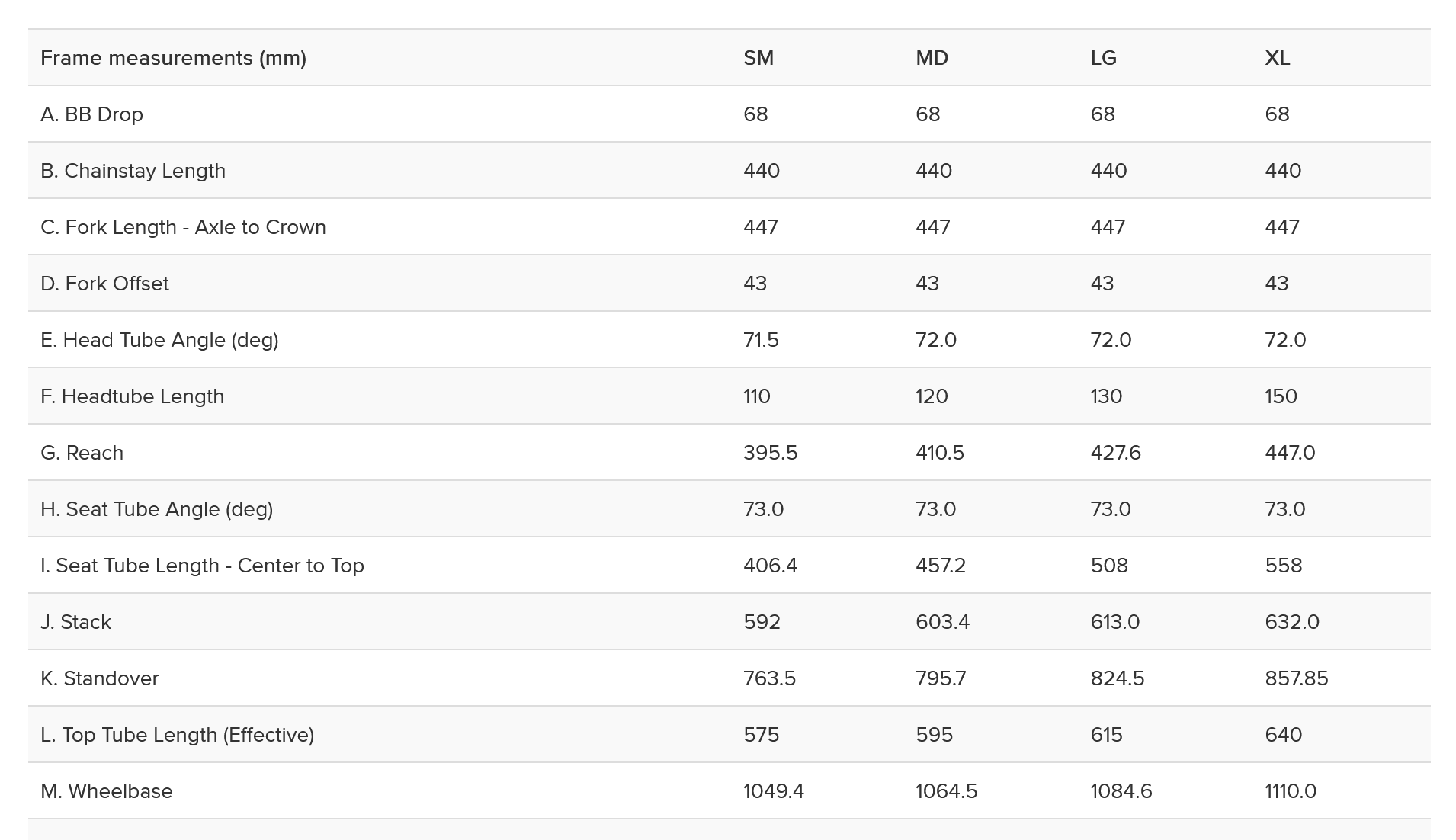Select the XL Reach value 447.0
The height and width of the screenshot is (840, 1456).
(x=1290, y=453)
